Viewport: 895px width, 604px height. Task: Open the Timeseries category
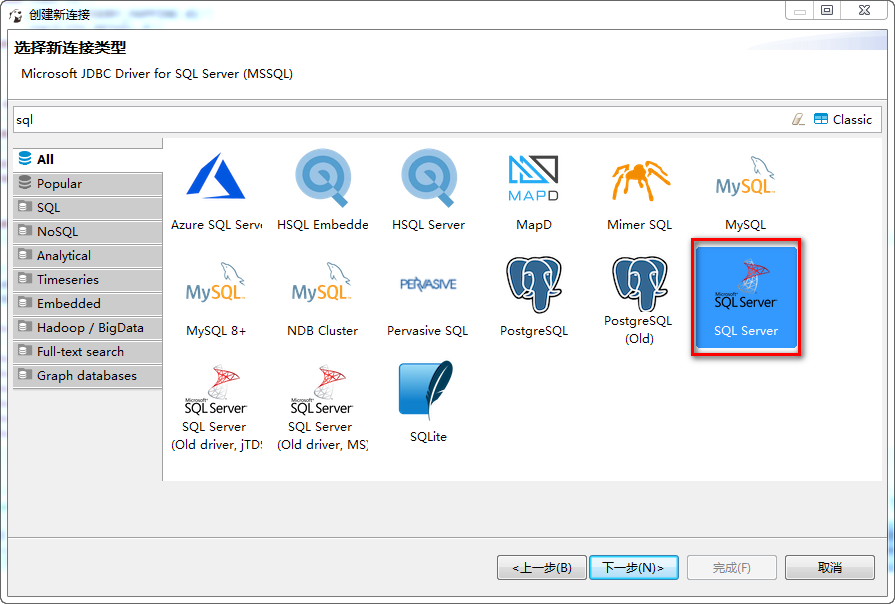point(87,280)
